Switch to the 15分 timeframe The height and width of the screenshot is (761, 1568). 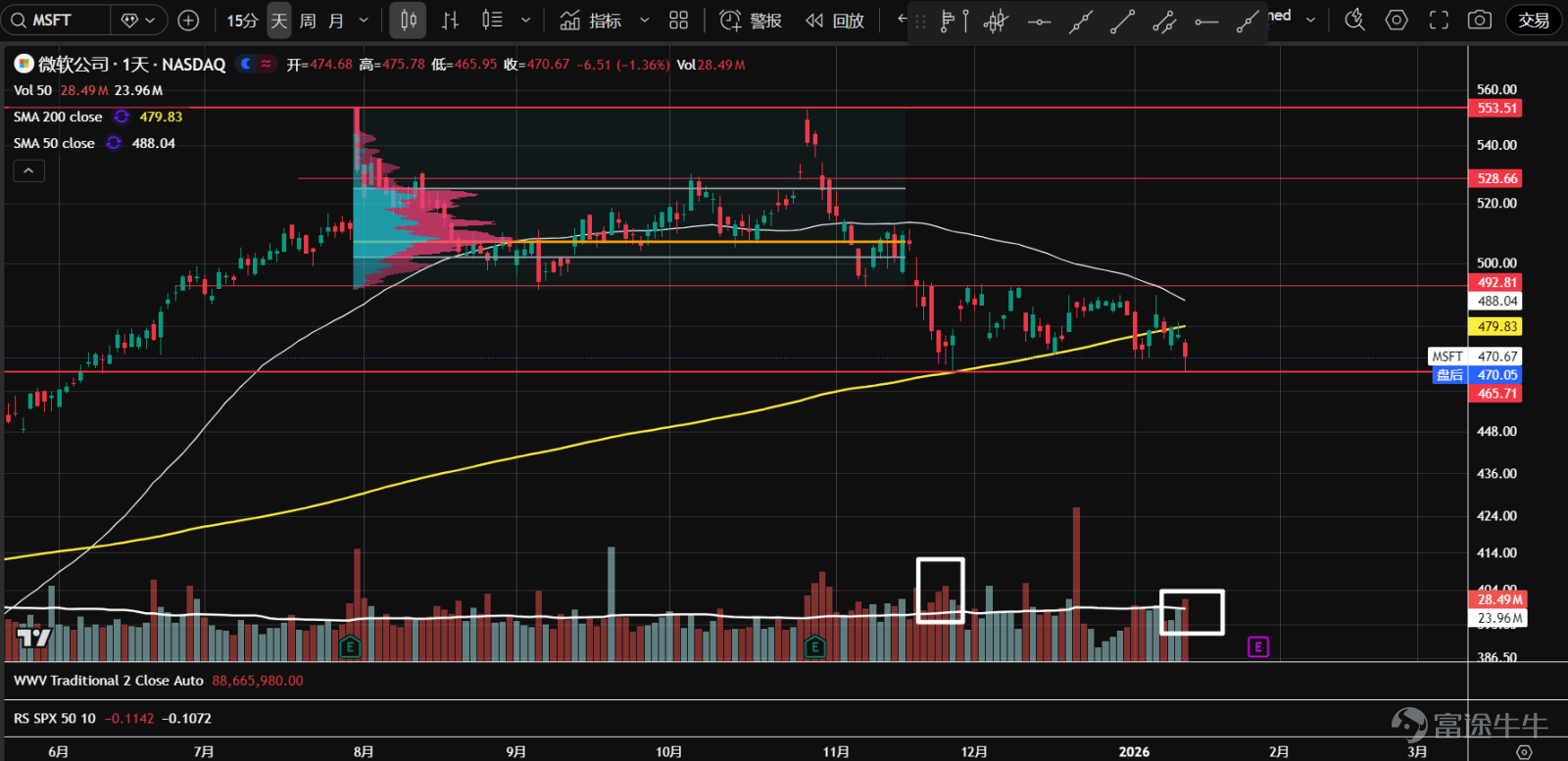coord(242,20)
